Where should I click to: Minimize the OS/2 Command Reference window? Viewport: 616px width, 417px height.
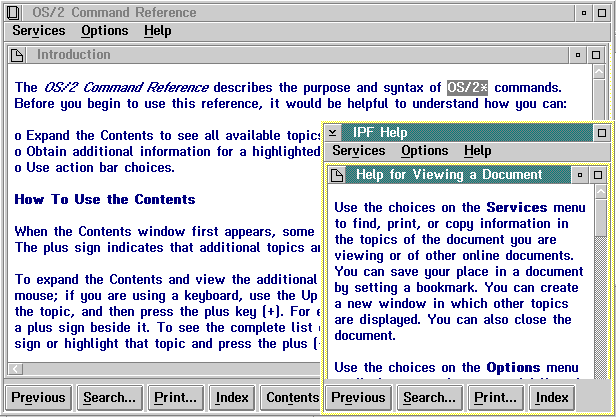point(584,13)
